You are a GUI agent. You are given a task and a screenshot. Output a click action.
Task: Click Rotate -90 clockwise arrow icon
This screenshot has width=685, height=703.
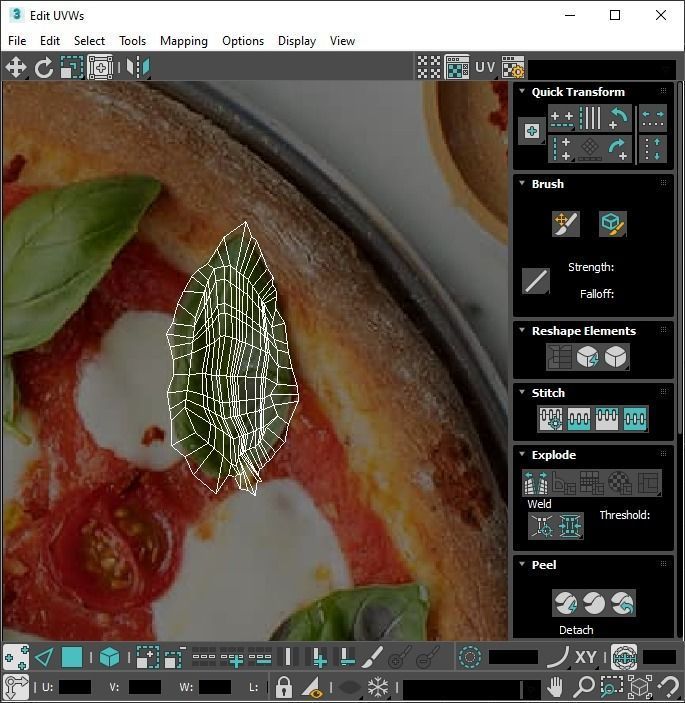click(618, 149)
